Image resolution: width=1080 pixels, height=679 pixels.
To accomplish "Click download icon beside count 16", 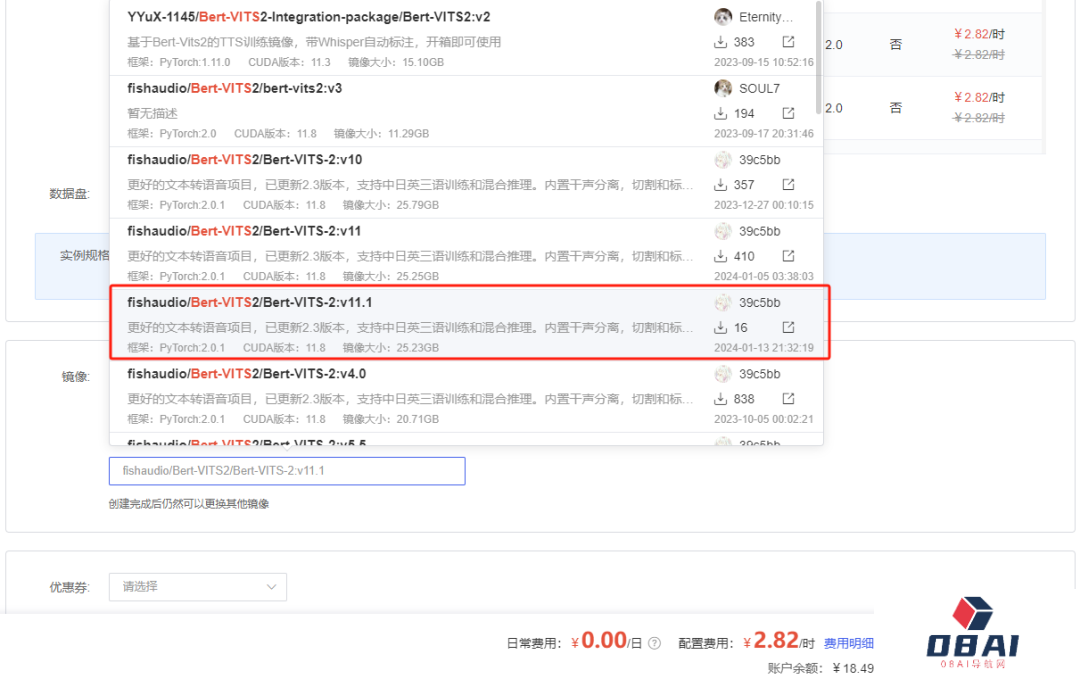I will pyautogui.click(x=720, y=327).
